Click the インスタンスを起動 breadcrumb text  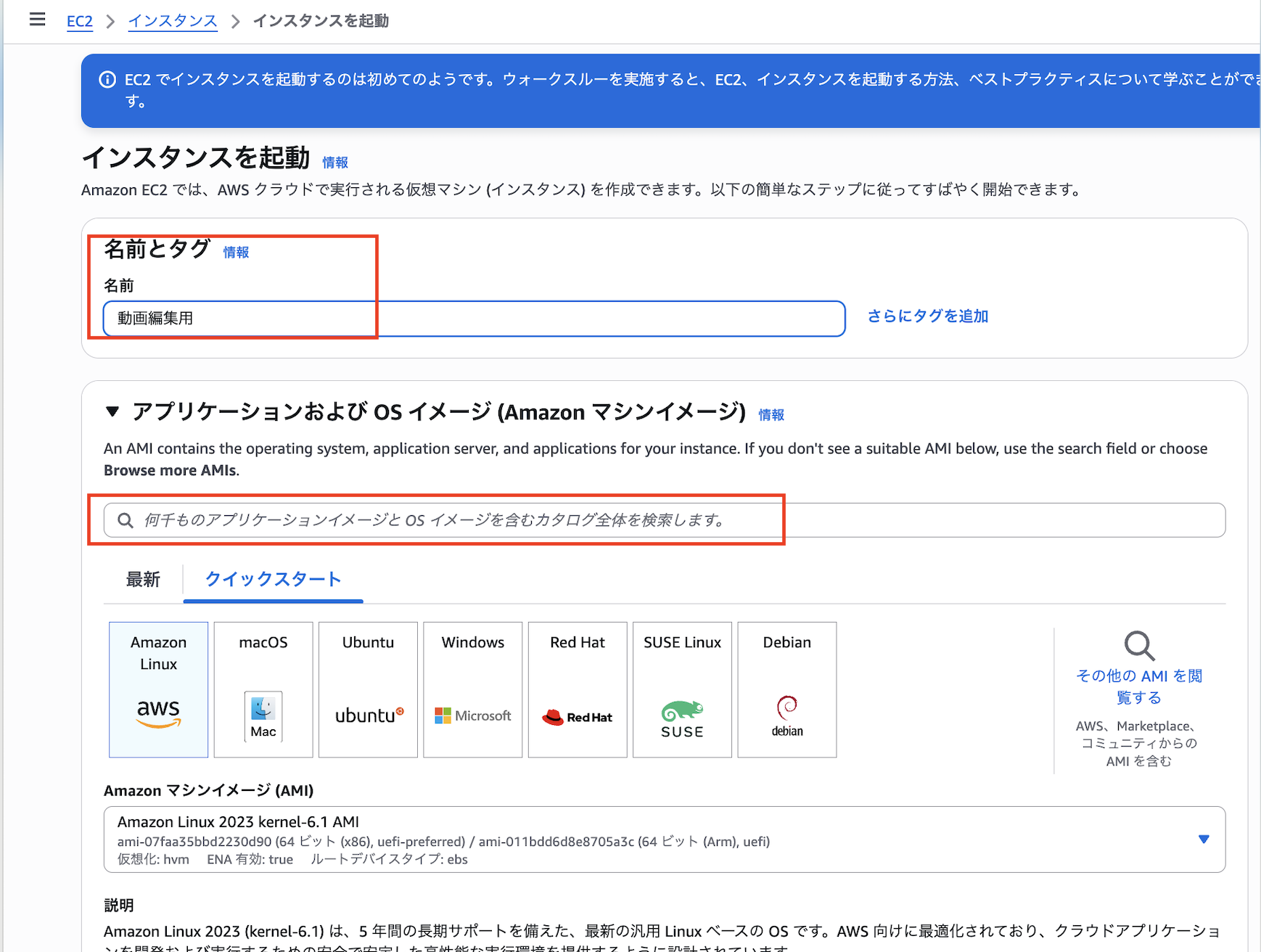coord(321,21)
